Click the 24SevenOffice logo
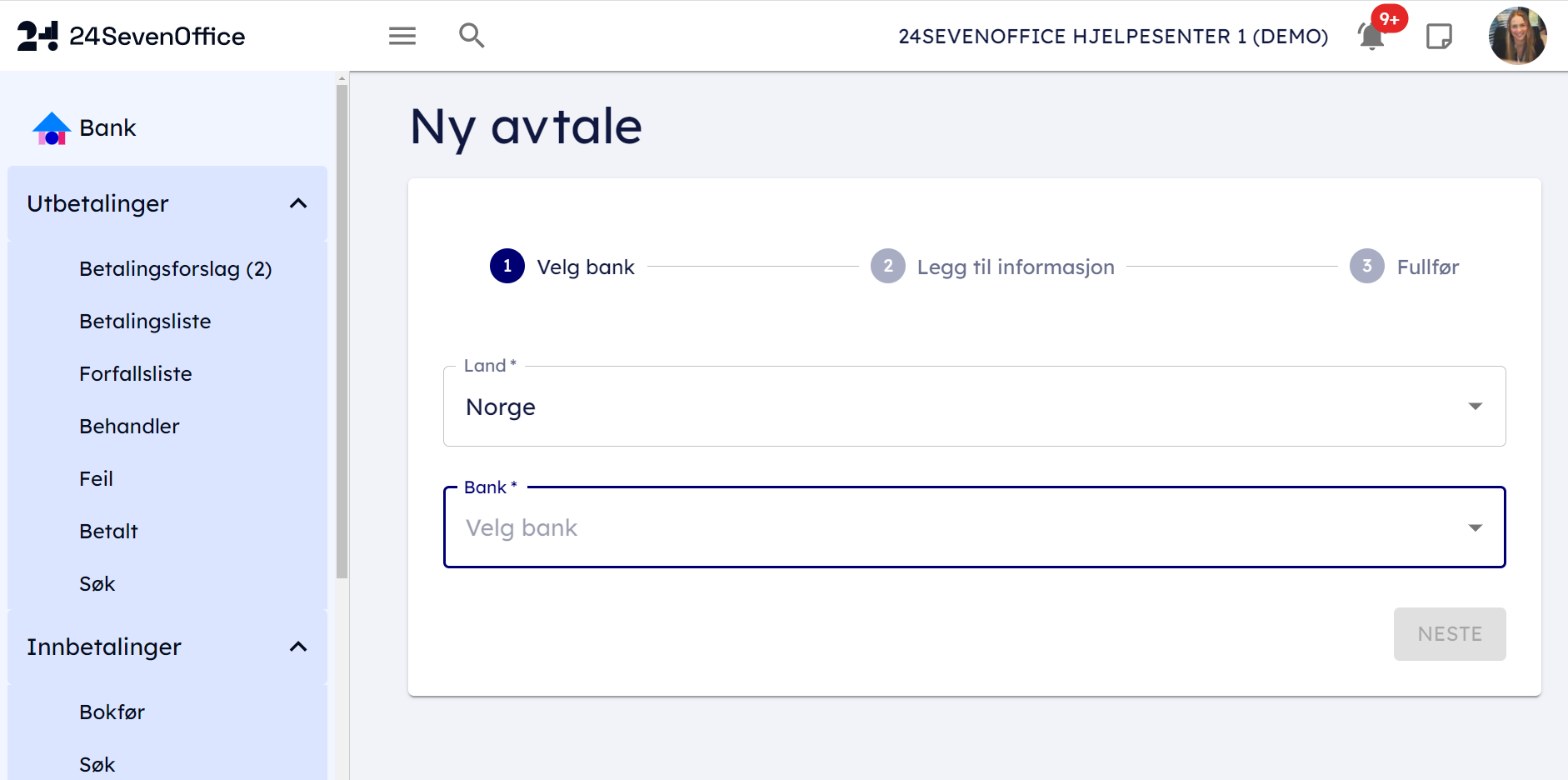 coord(132,36)
